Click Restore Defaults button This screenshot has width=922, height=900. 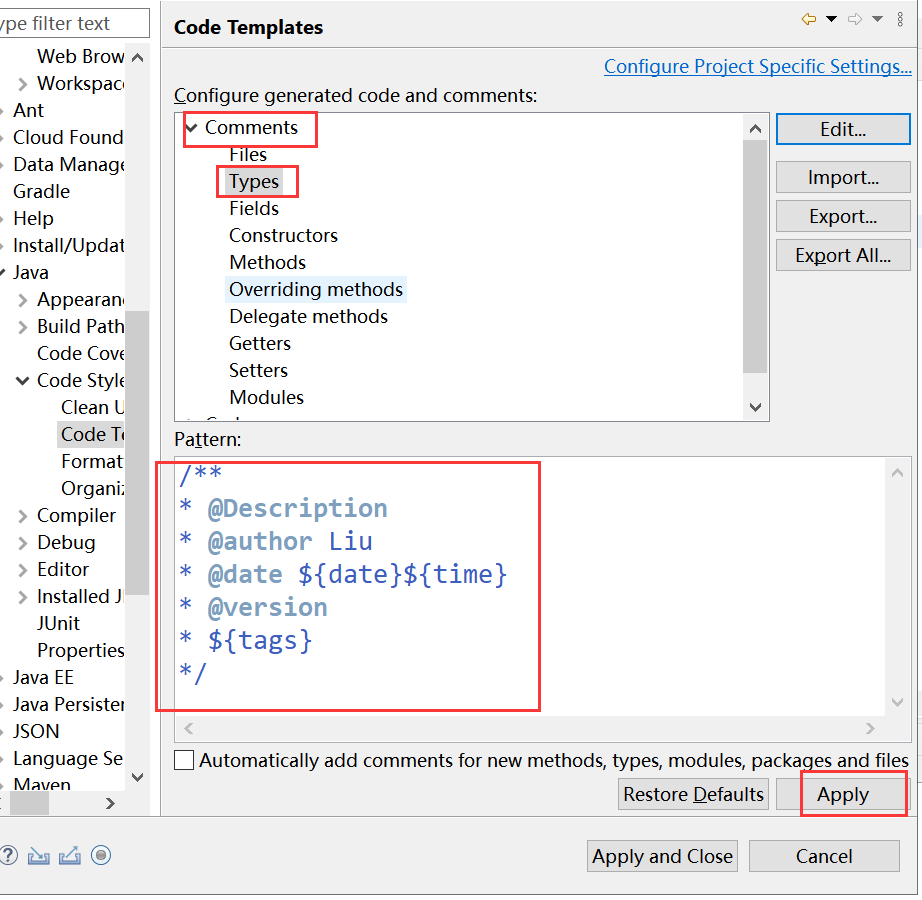693,794
